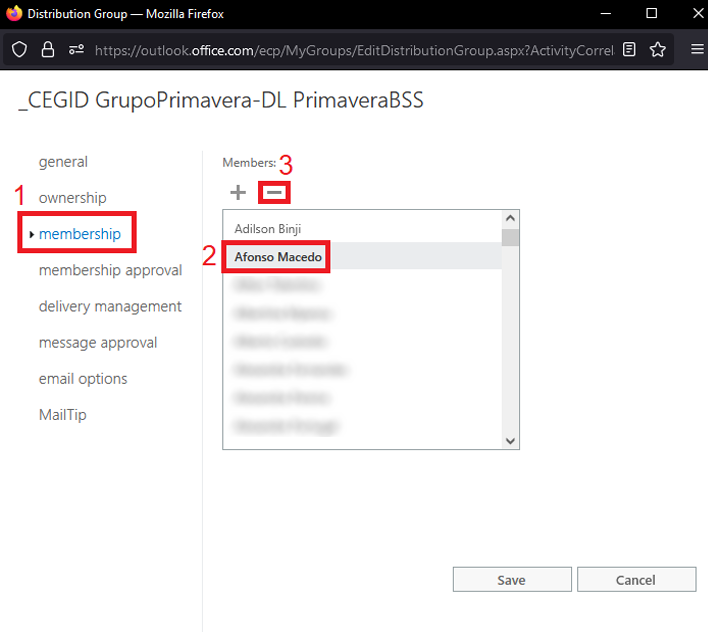Open the MailTip section
This screenshot has width=708, height=632.
pos(63,414)
